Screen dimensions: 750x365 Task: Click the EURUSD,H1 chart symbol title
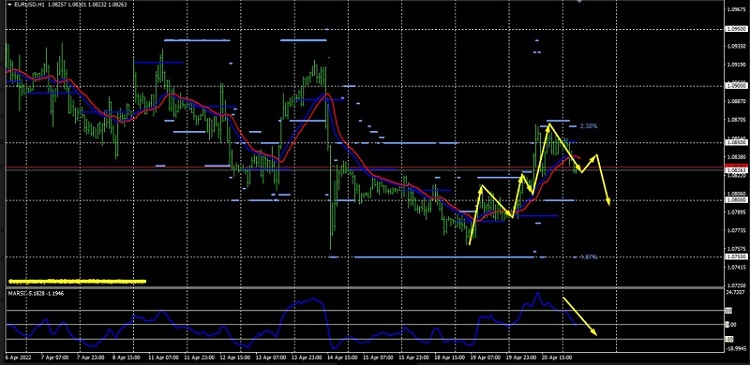[28, 5]
